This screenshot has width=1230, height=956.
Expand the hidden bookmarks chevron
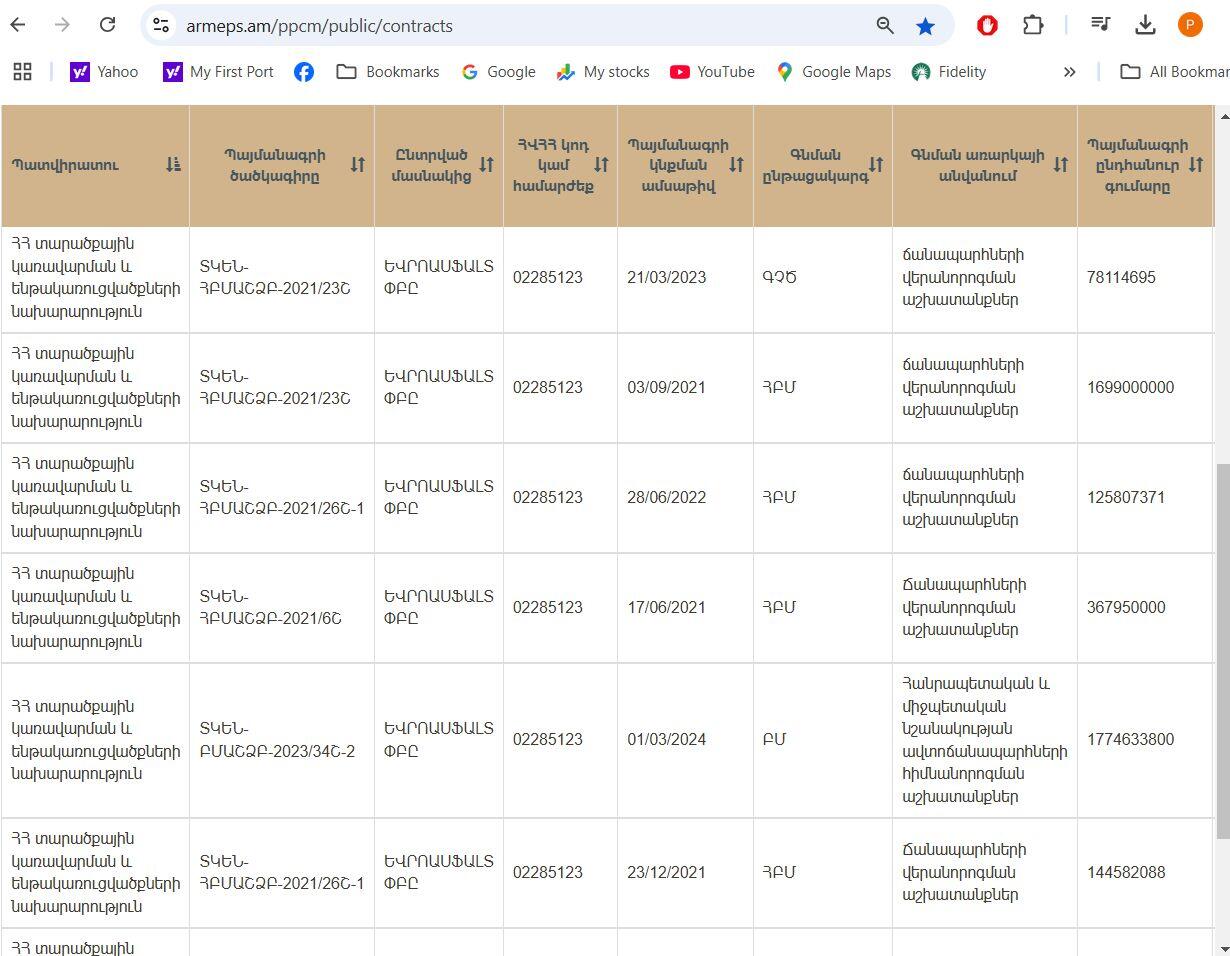click(1069, 72)
